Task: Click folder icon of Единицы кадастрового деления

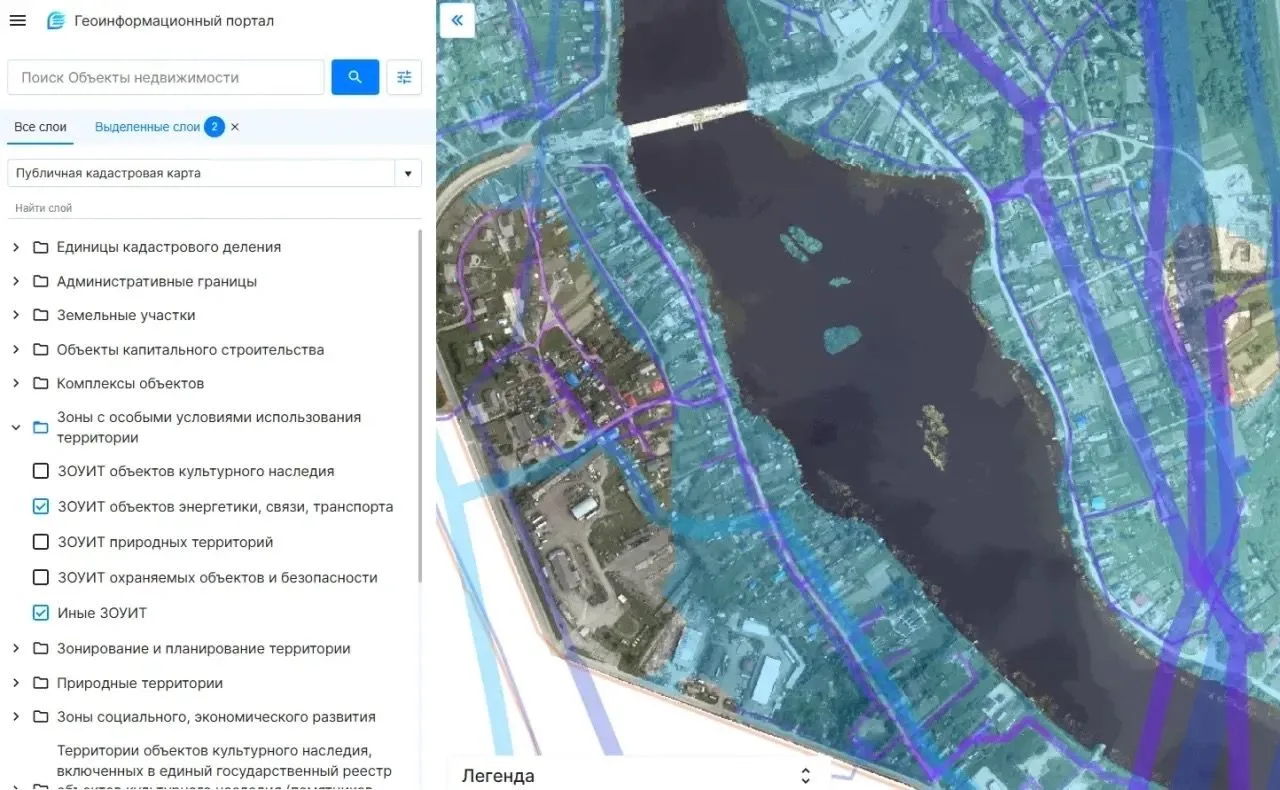Action: click(x=41, y=247)
